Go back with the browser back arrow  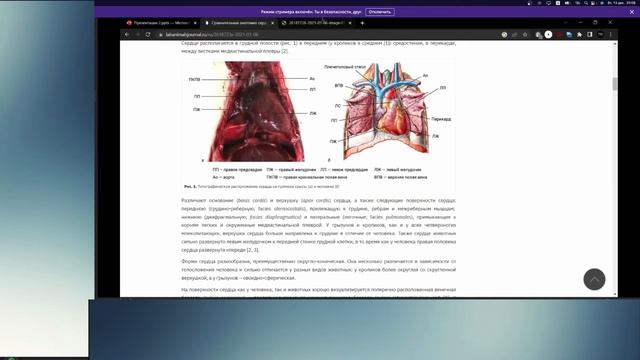(x=127, y=35)
